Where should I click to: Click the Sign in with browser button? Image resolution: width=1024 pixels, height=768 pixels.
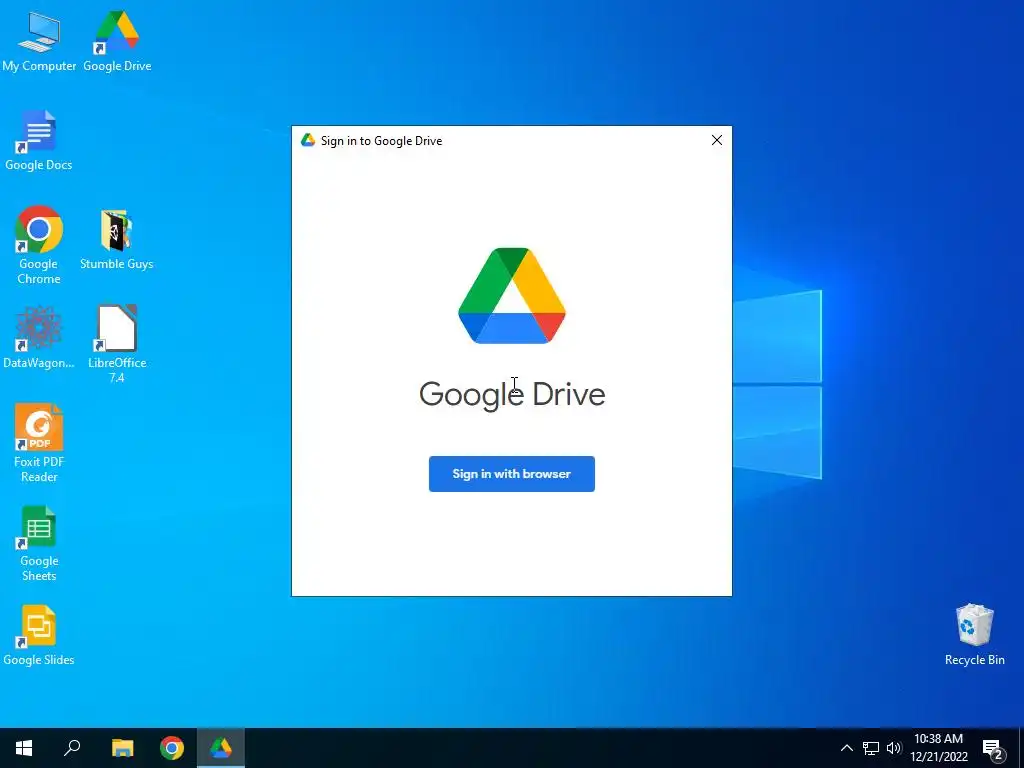click(511, 473)
